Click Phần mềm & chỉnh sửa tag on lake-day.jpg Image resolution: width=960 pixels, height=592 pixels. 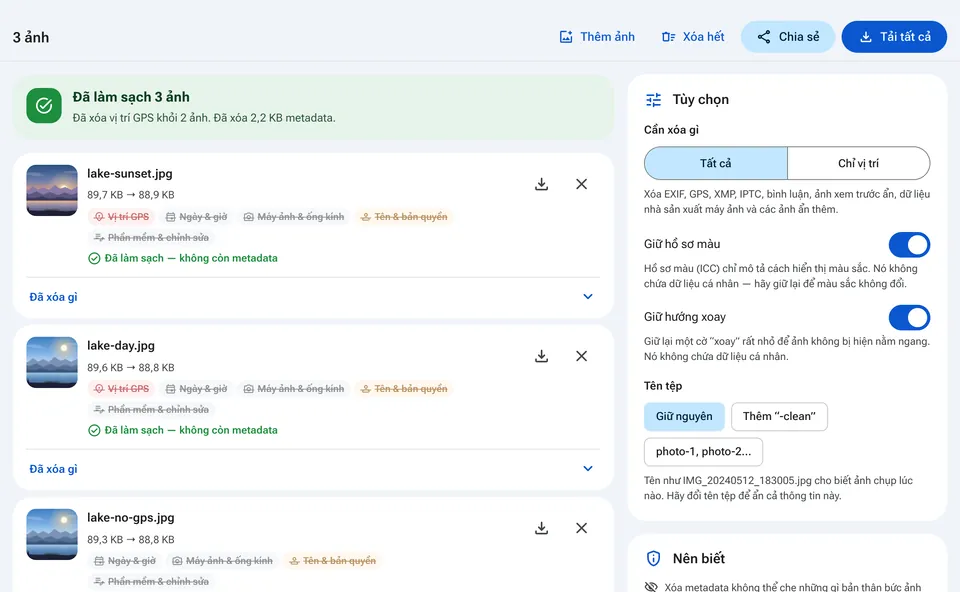[x=151, y=410]
